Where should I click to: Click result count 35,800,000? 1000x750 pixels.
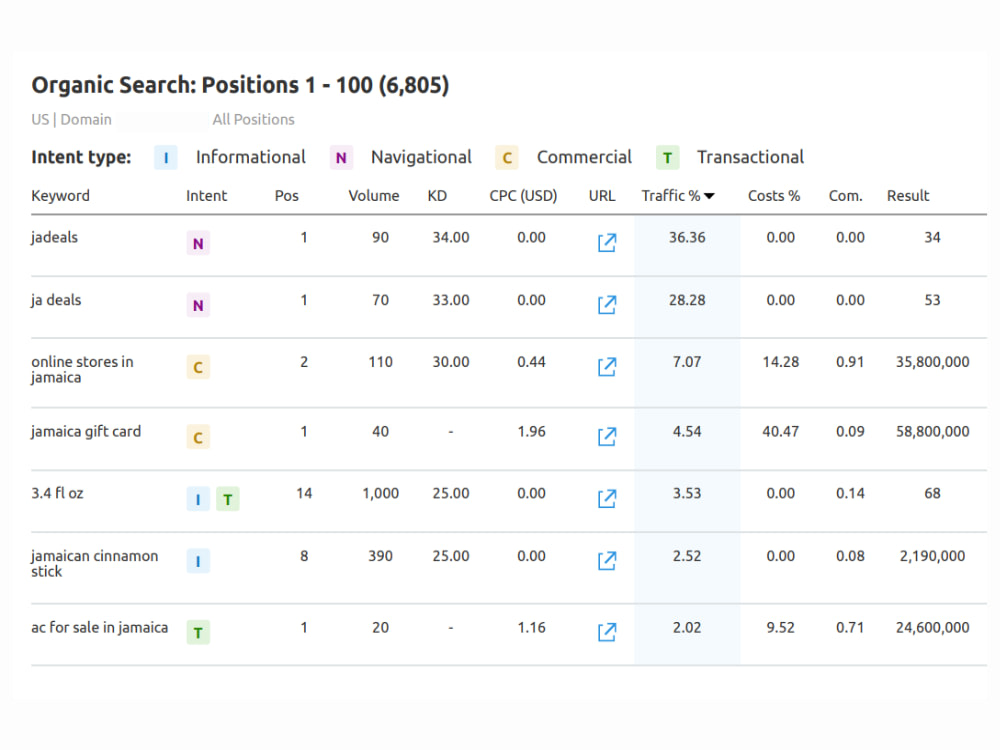coord(932,362)
